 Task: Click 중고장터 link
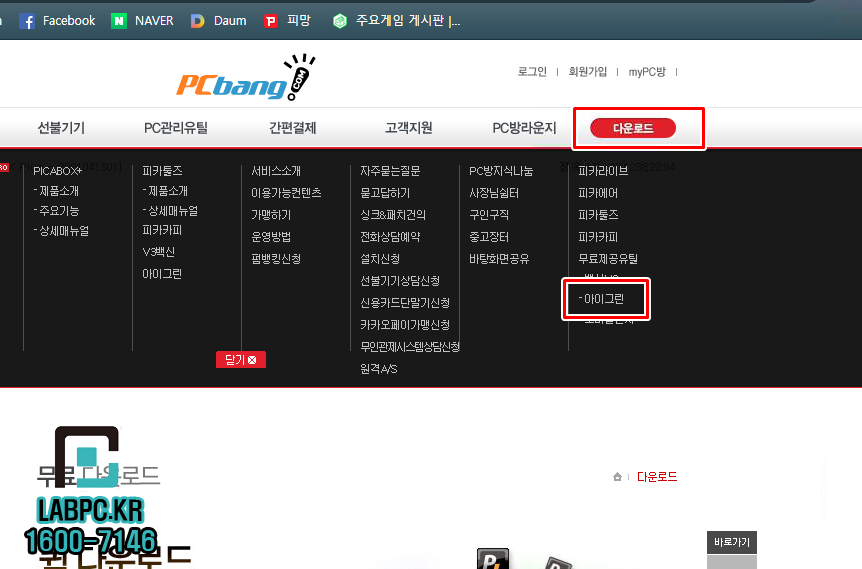[x=489, y=237]
